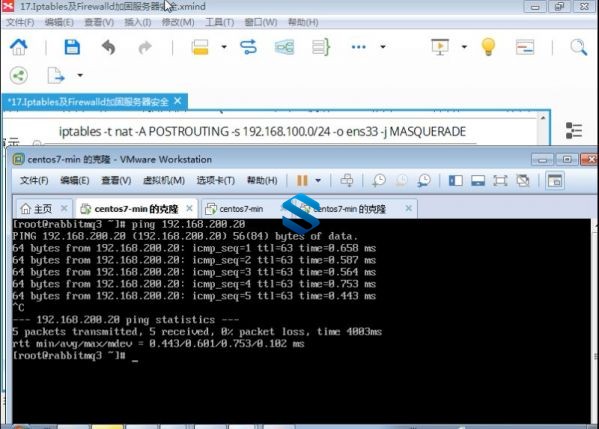This screenshot has height=429, width=599.
Task: Save the mind map with floppy icon
Action: point(72,47)
